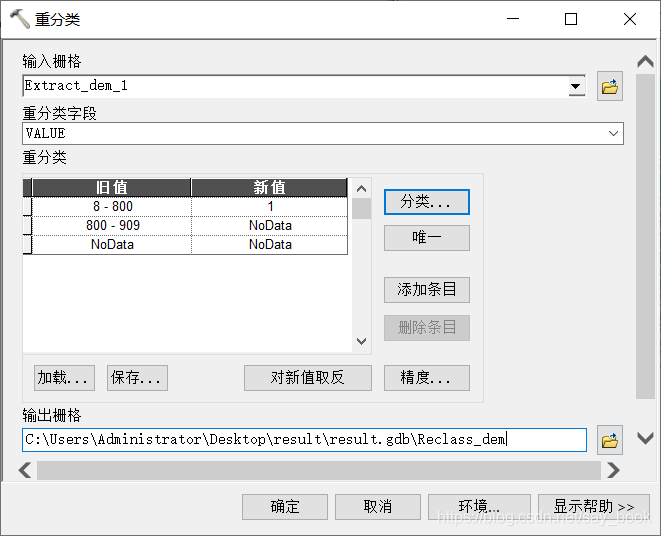
Task: Click 添加条目 add entry button
Action: pos(427,290)
